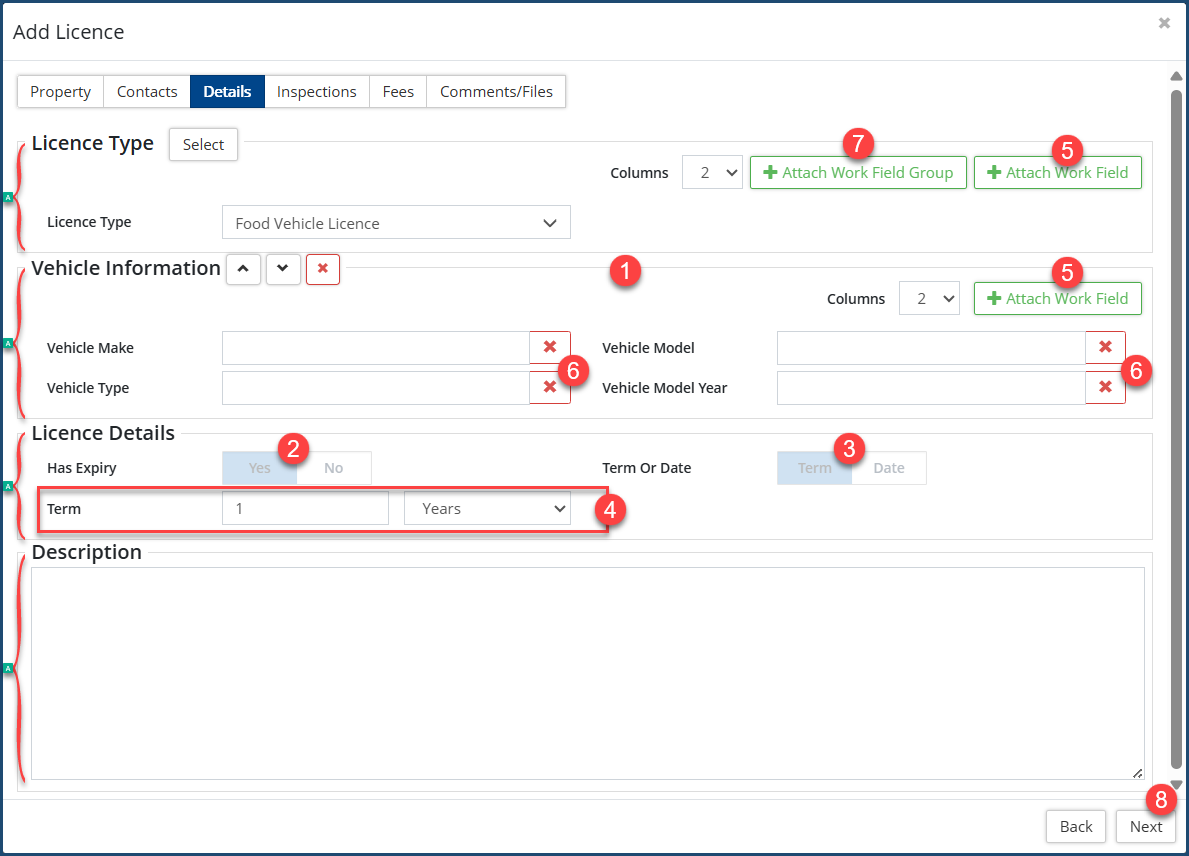Select the Details tab
1189x856 pixels.
click(x=227, y=92)
